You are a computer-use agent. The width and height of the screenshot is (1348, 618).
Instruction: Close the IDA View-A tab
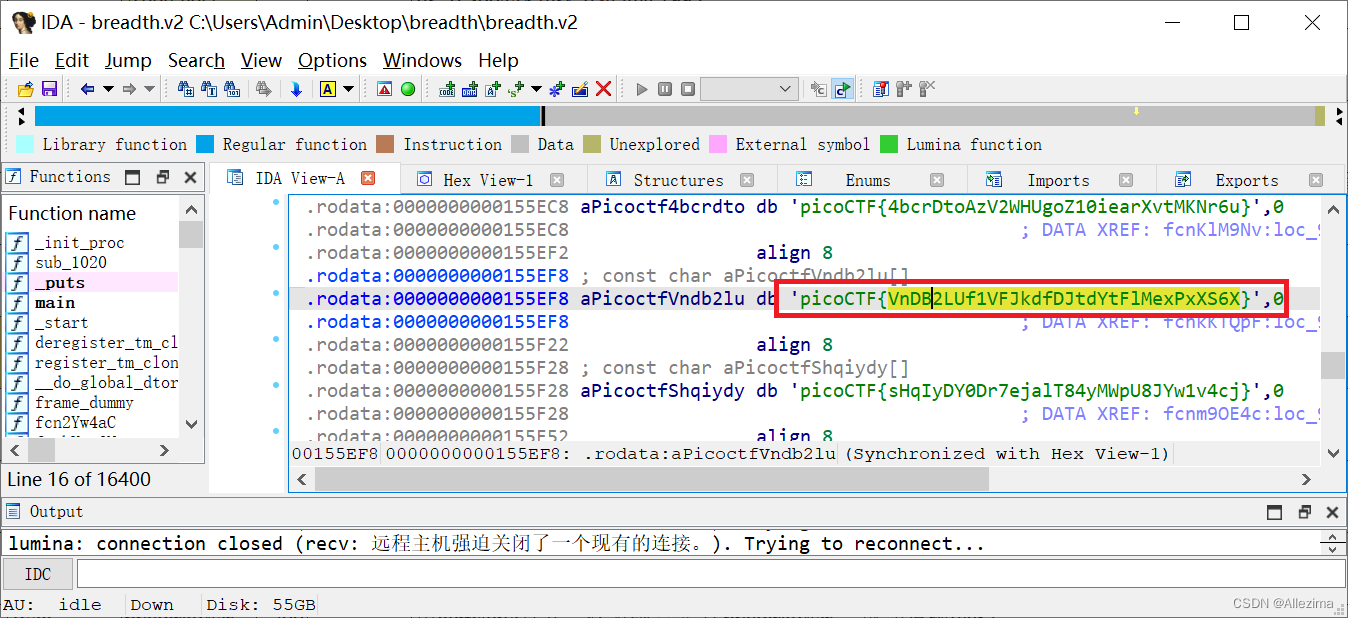(368, 178)
